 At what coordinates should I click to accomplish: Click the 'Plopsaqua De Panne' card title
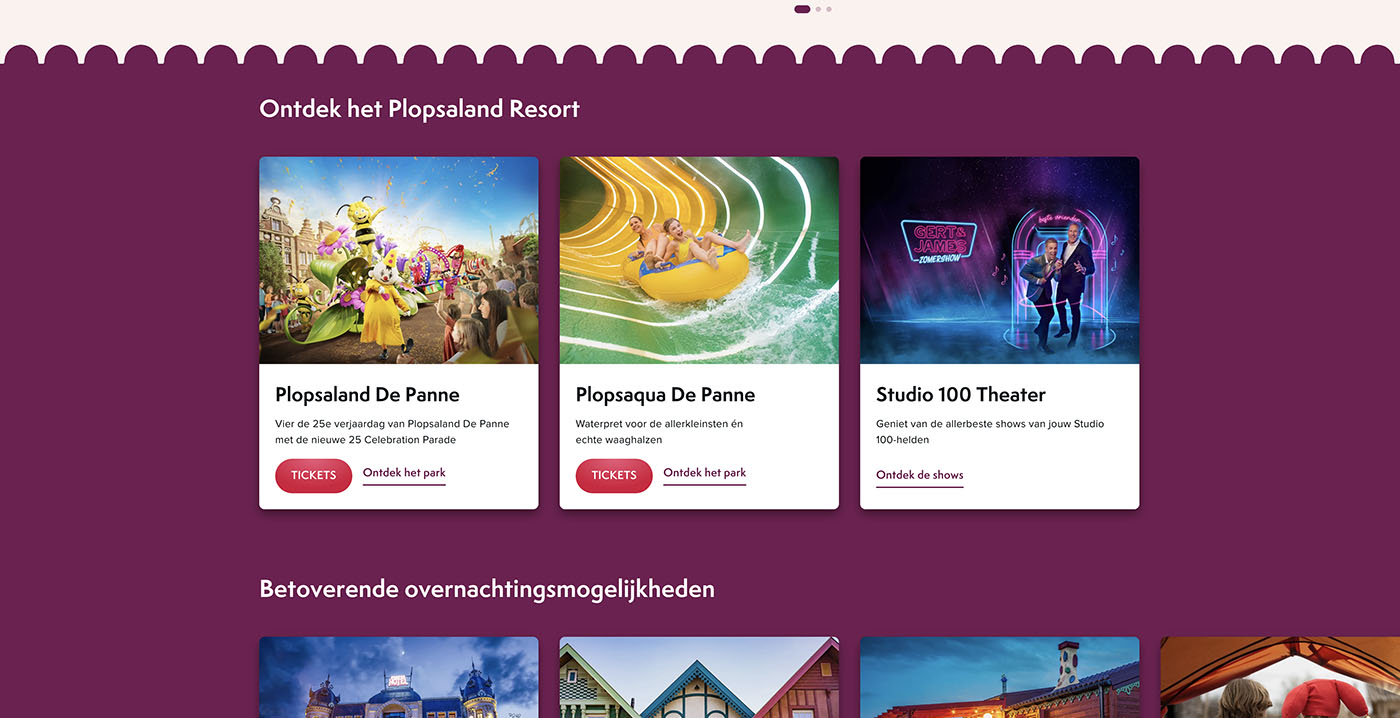665,394
